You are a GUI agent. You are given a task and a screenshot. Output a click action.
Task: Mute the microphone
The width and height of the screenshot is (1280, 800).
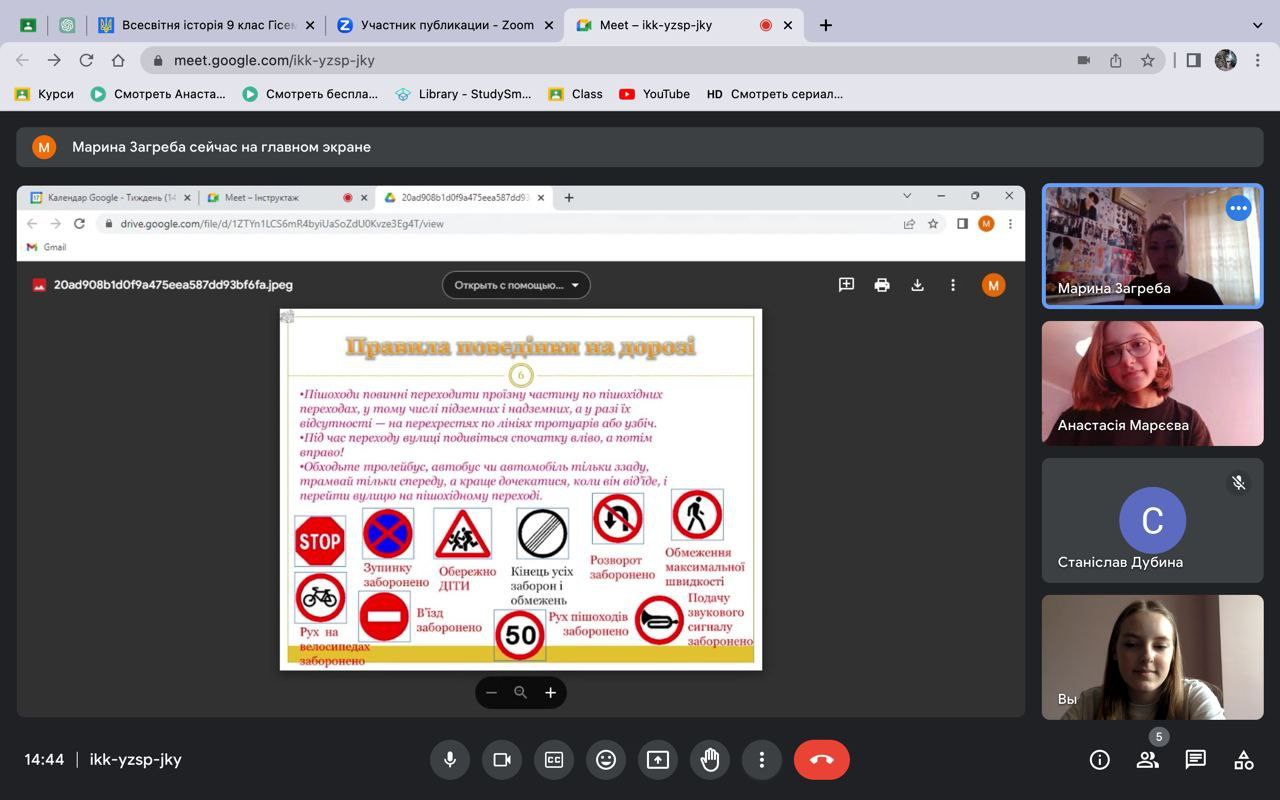pos(450,760)
